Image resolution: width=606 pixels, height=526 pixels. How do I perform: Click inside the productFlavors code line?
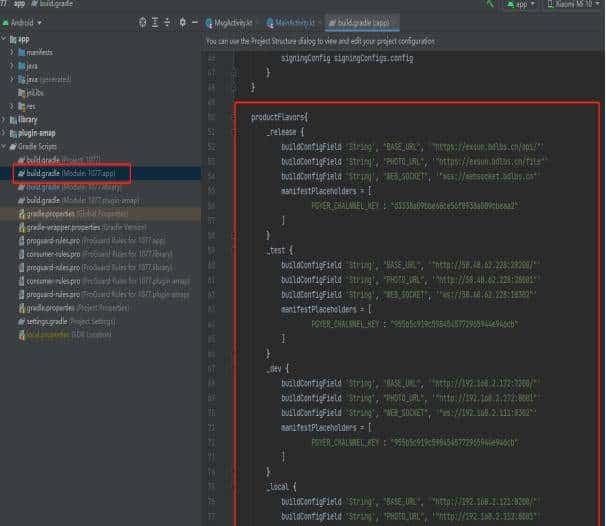click(280, 117)
